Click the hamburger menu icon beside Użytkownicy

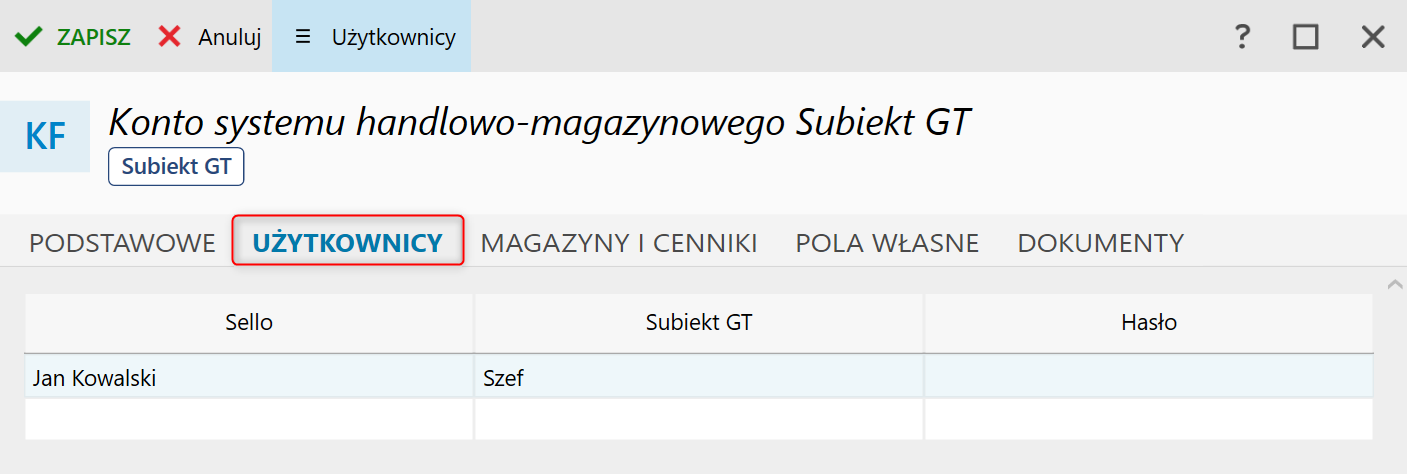point(303,37)
